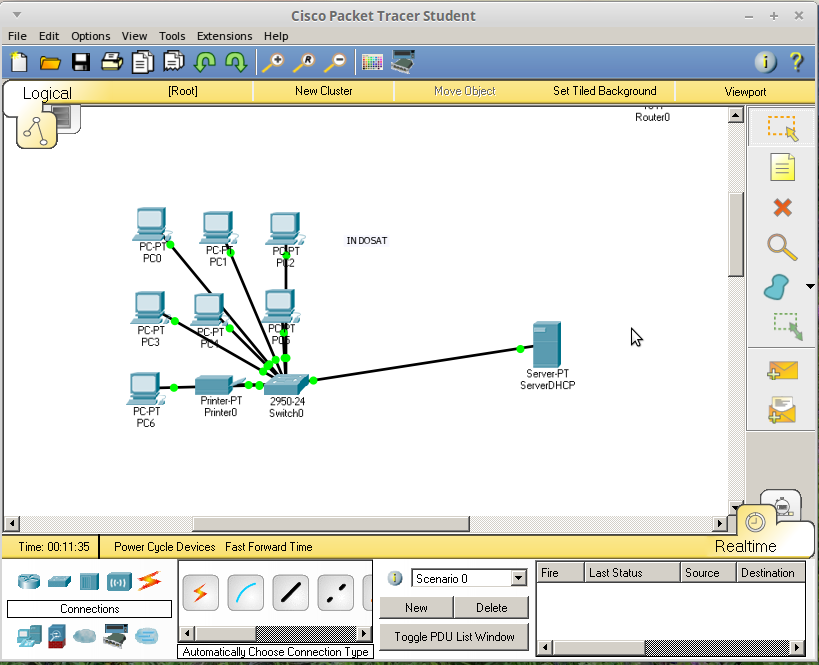Open the Wireless Devices category

[x=118, y=580]
